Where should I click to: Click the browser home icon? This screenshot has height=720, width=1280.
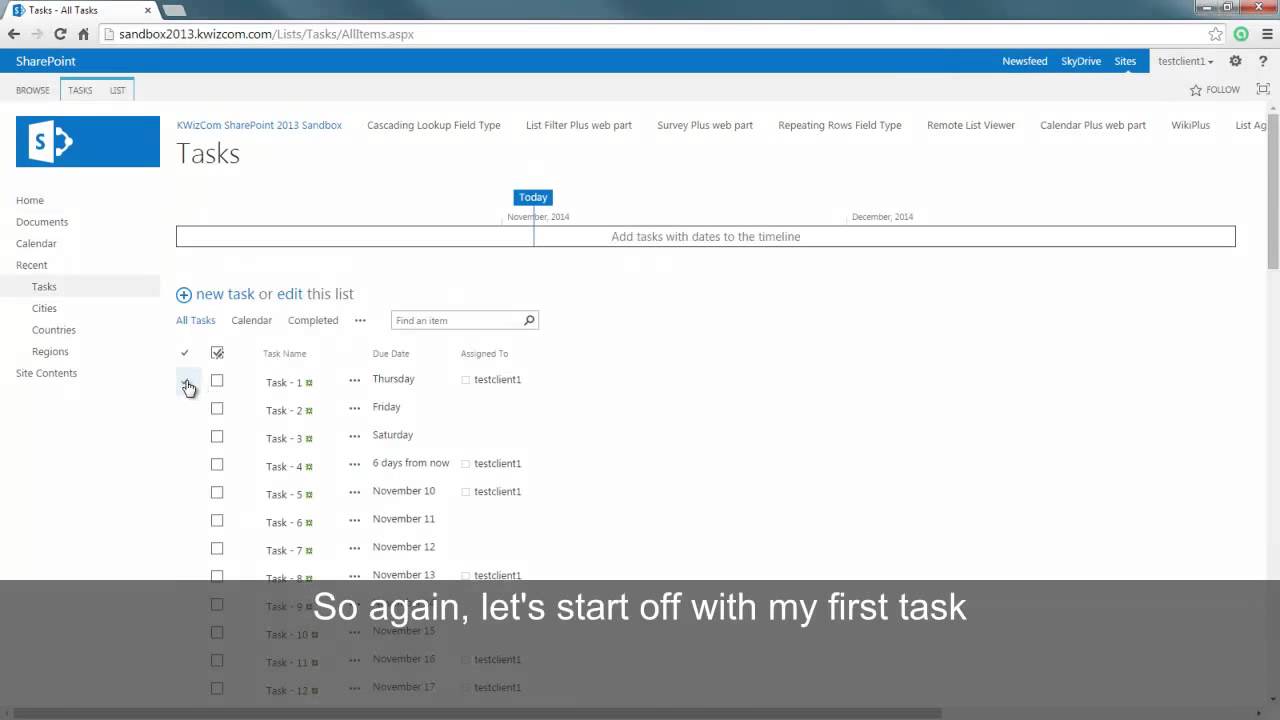tap(83, 34)
